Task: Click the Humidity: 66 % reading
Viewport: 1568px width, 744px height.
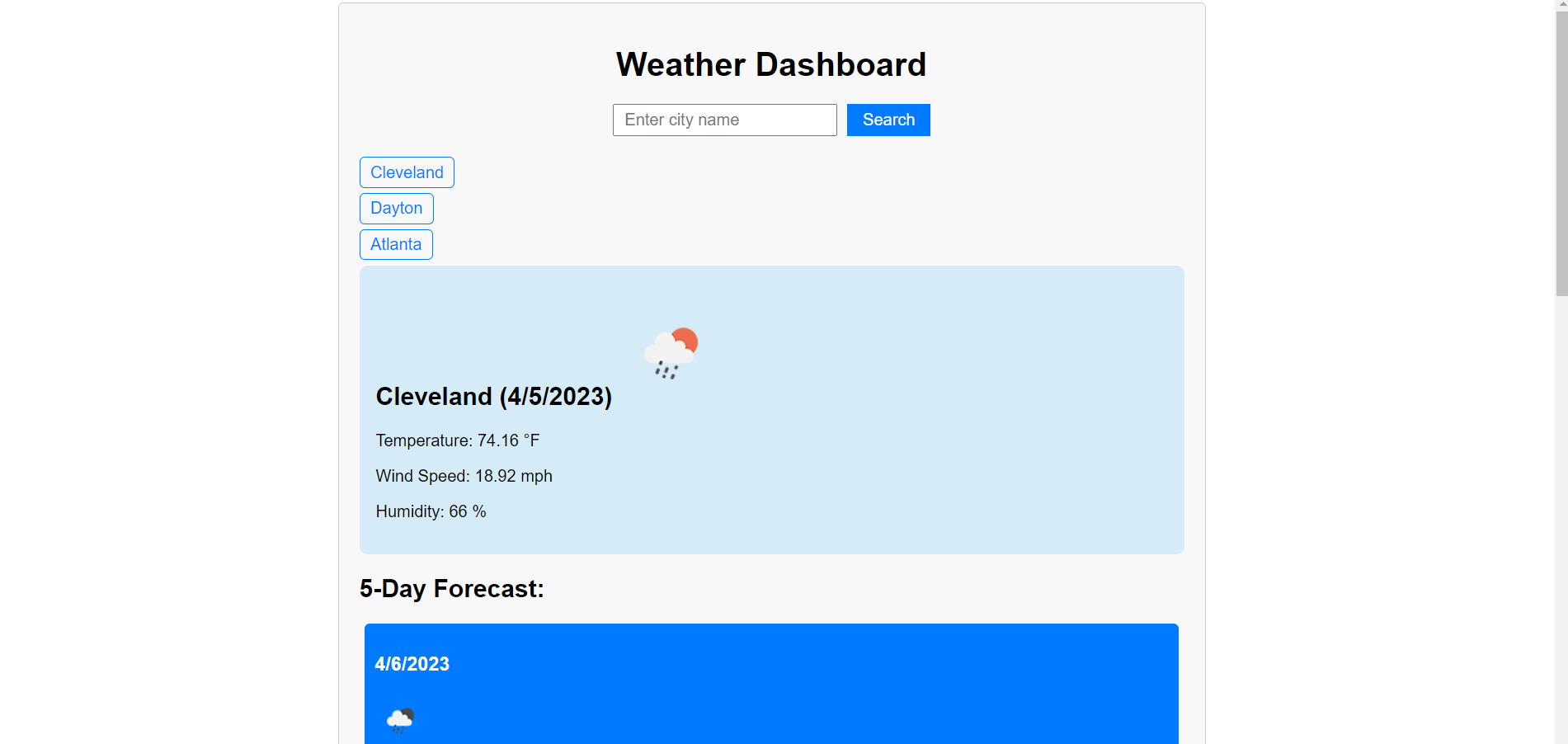Action: 431,511
